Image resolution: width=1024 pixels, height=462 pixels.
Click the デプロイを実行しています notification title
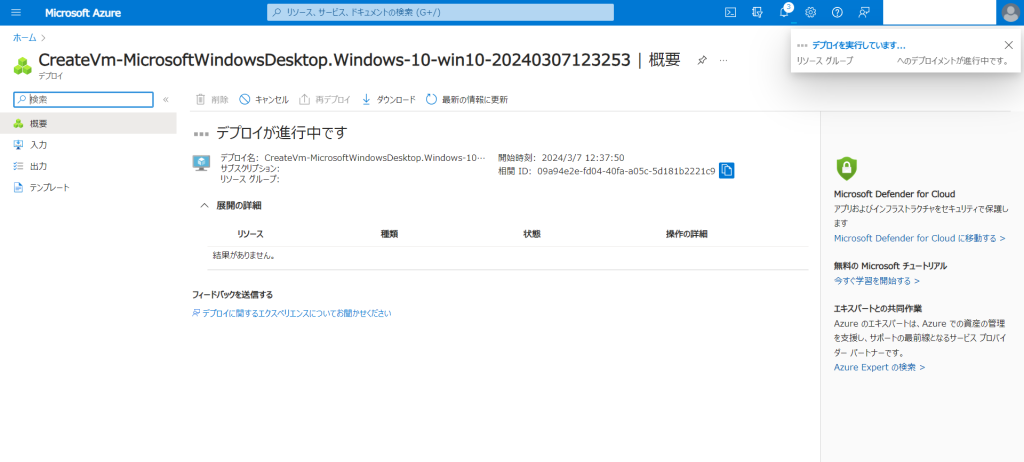pos(858,46)
